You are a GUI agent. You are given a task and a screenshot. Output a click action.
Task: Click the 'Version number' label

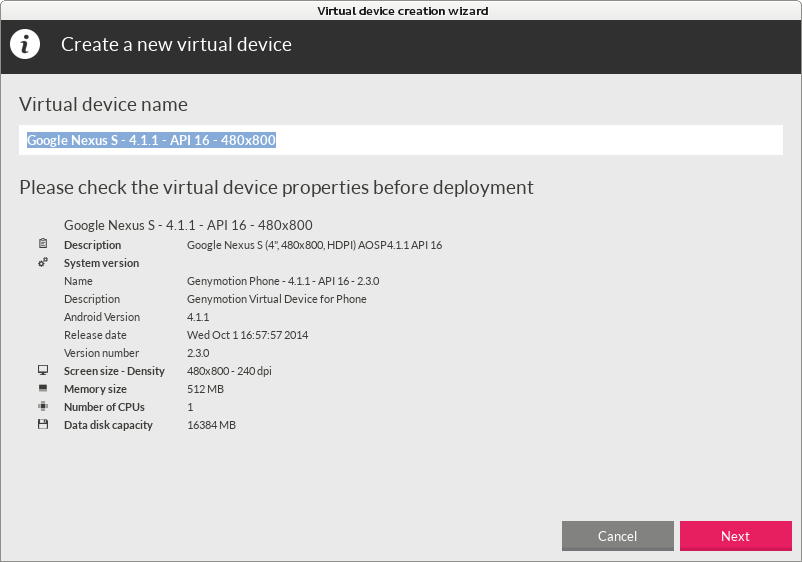pyautogui.click(x=101, y=353)
